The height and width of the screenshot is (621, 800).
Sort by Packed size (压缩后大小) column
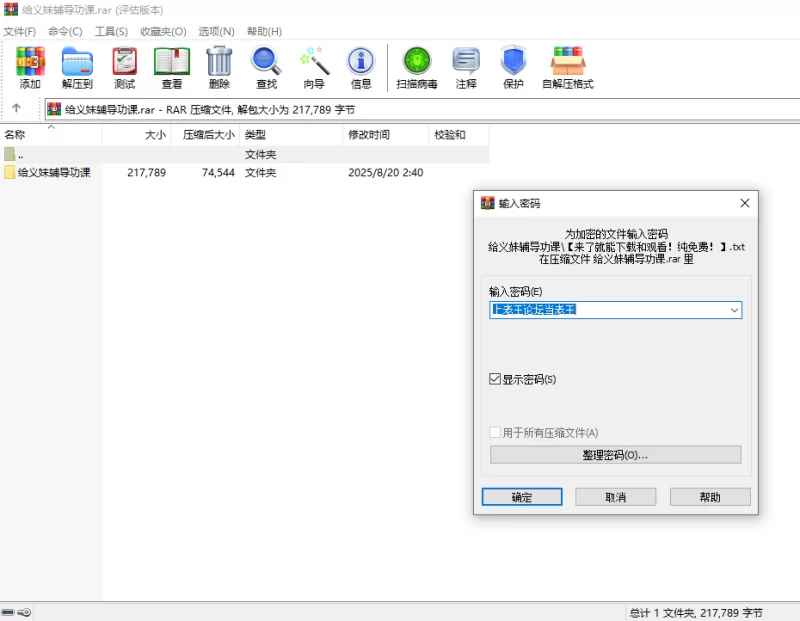click(x=205, y=135)
